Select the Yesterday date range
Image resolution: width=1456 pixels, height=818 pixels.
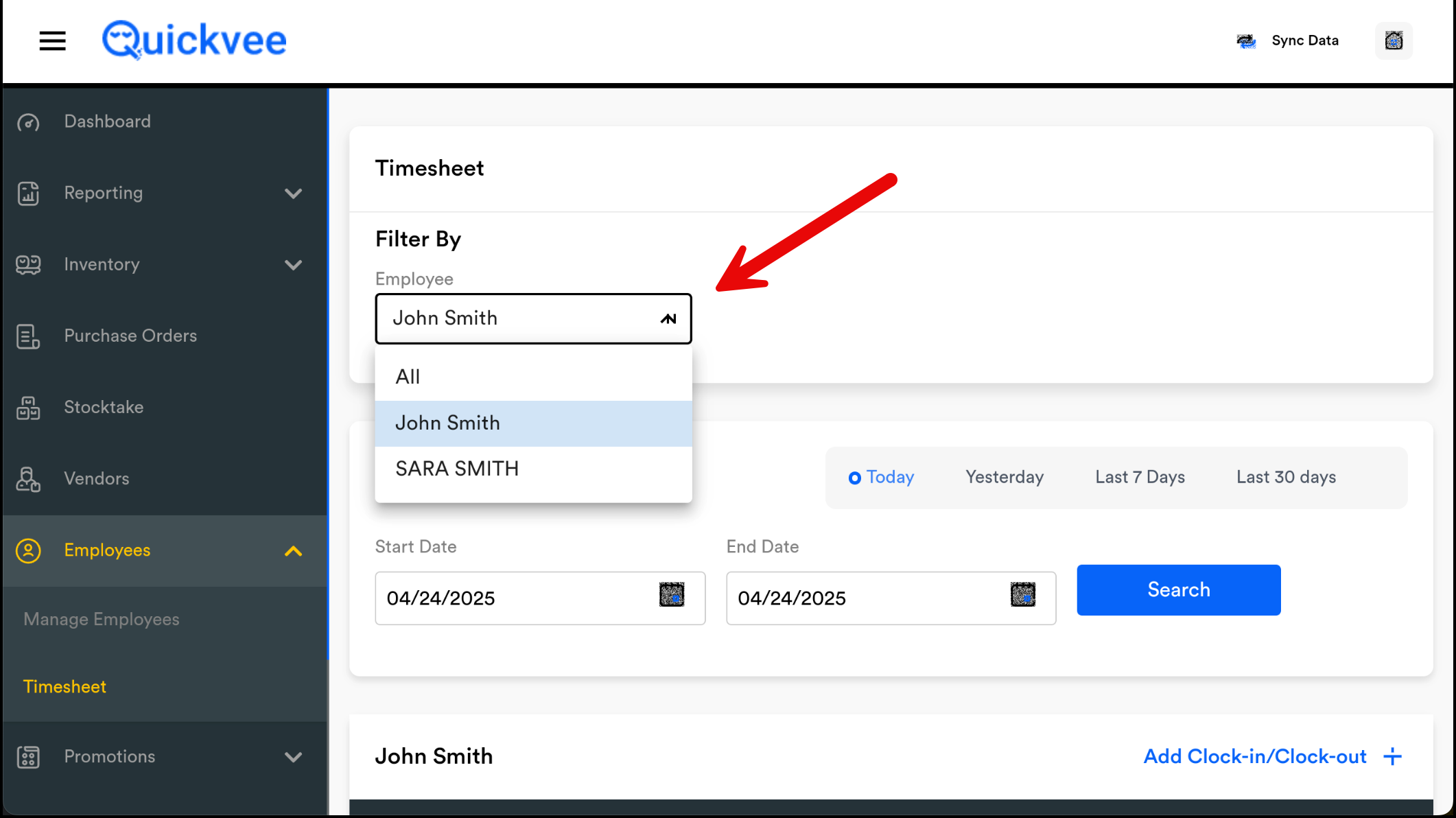pos(1004,478)
